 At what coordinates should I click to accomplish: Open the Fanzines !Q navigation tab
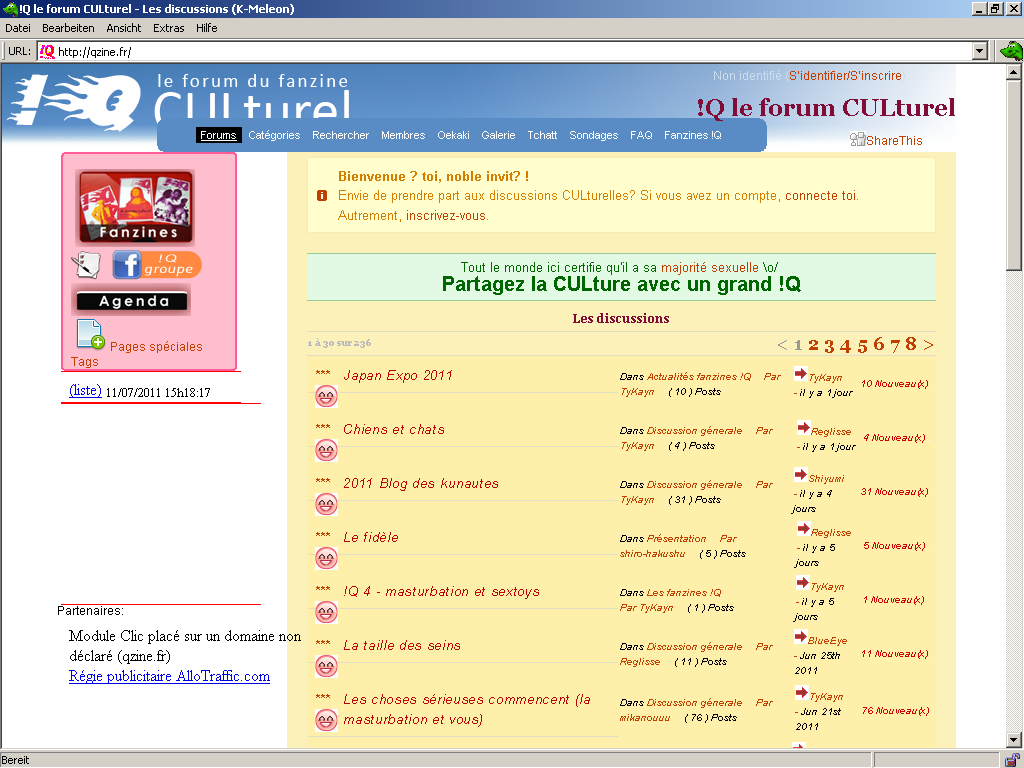pyautogui.click(x=693, y=135)
